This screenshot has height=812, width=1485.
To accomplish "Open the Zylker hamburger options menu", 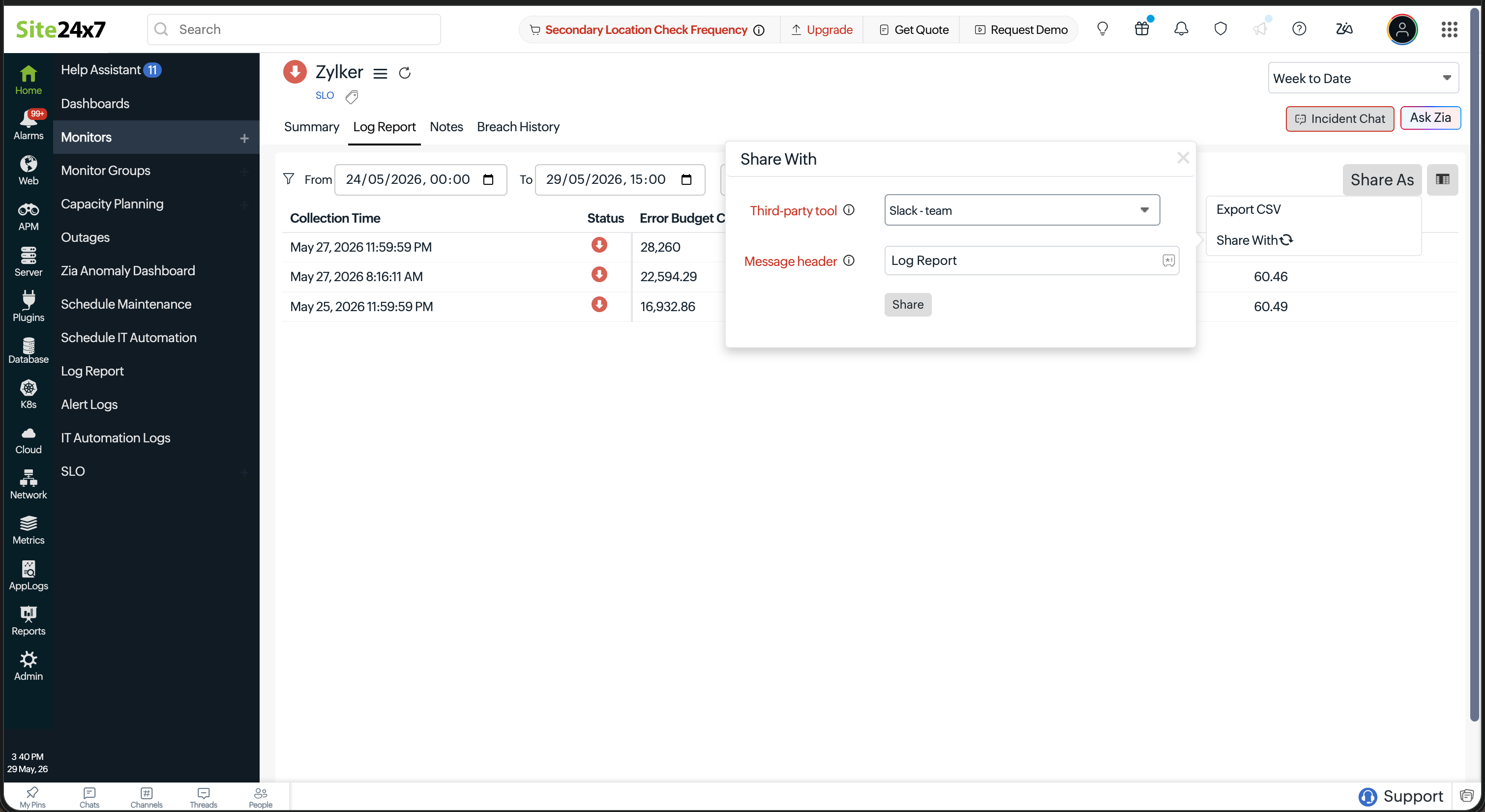I will [x=380, y=73].
